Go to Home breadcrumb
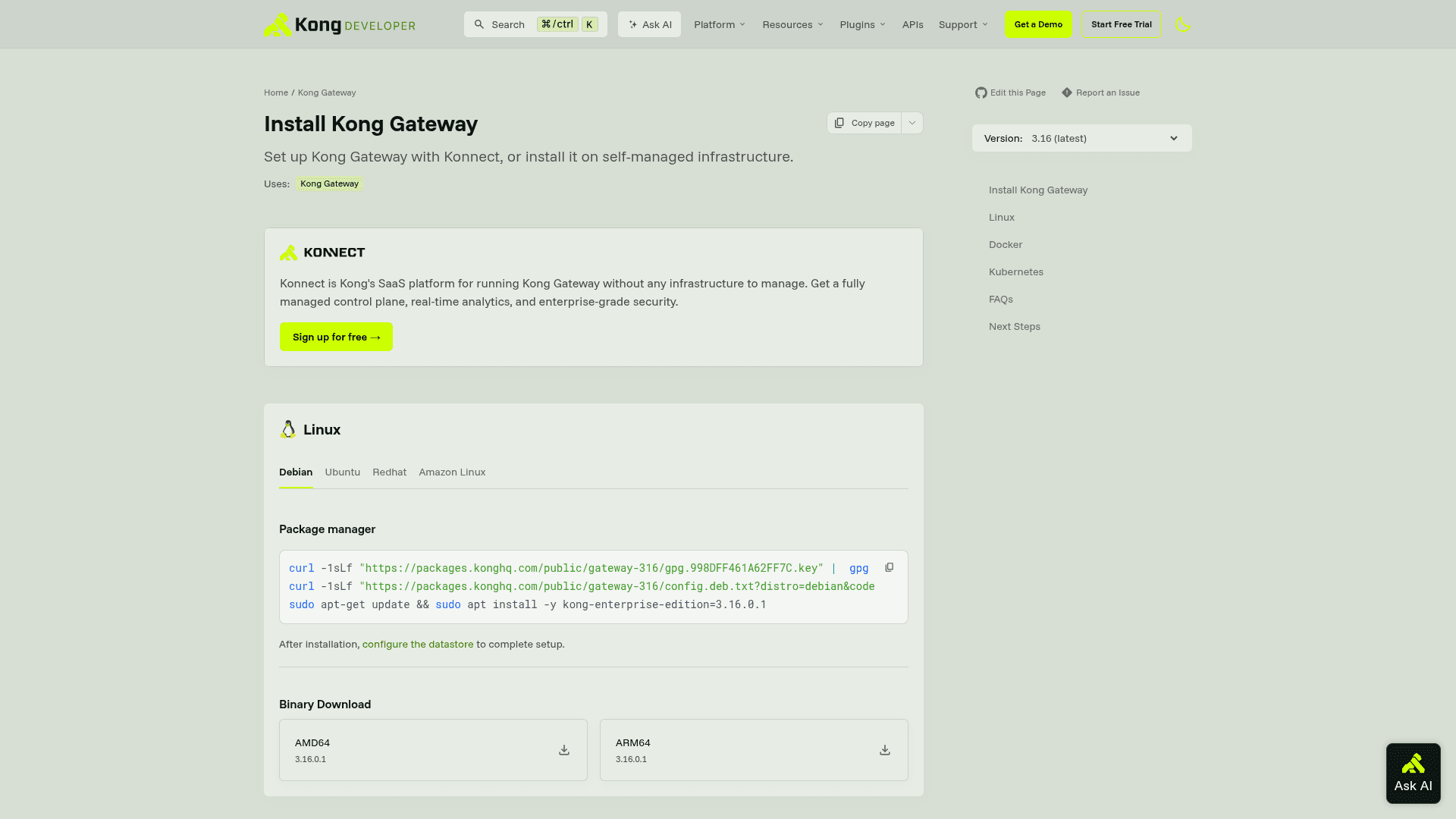The image size is (1456, 819). tap(276, 93)
